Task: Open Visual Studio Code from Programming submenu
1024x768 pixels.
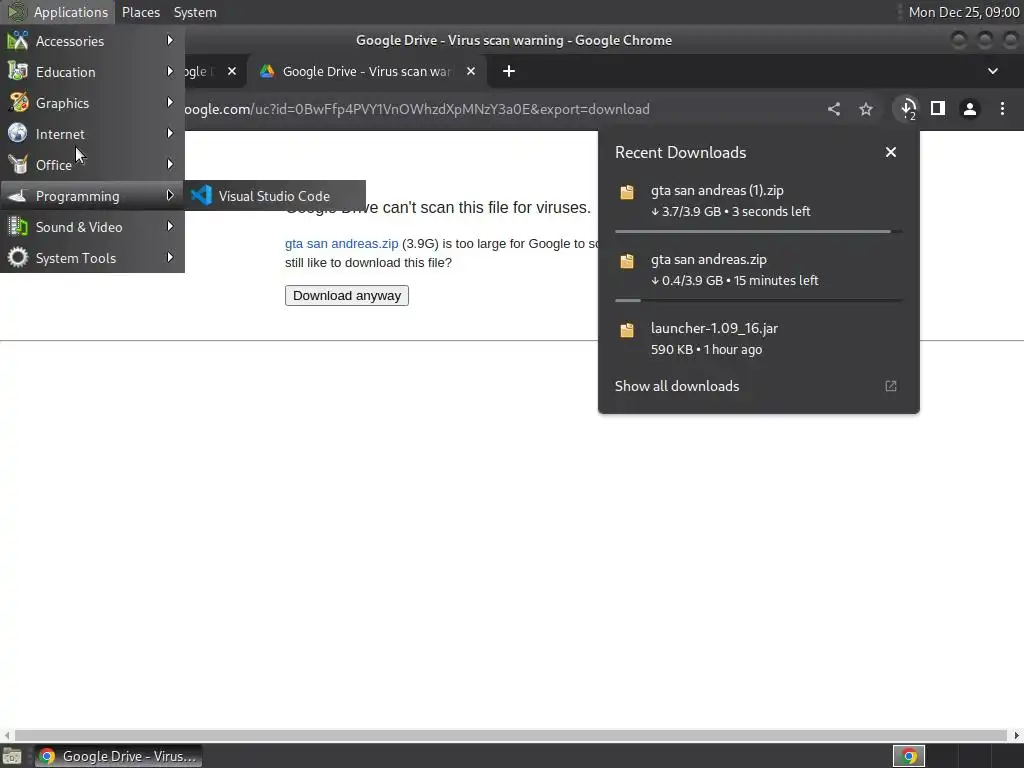Action: point(275,196)
